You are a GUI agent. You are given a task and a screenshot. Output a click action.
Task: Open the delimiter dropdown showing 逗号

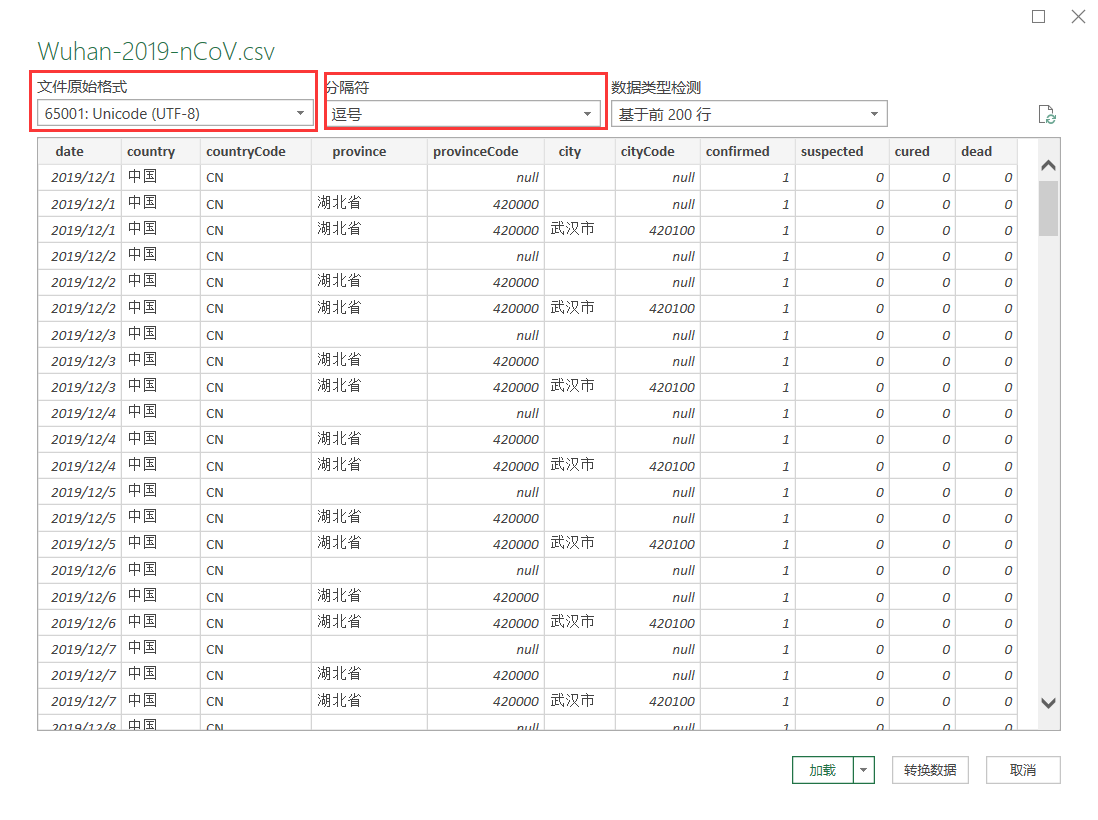coord(463,114)
